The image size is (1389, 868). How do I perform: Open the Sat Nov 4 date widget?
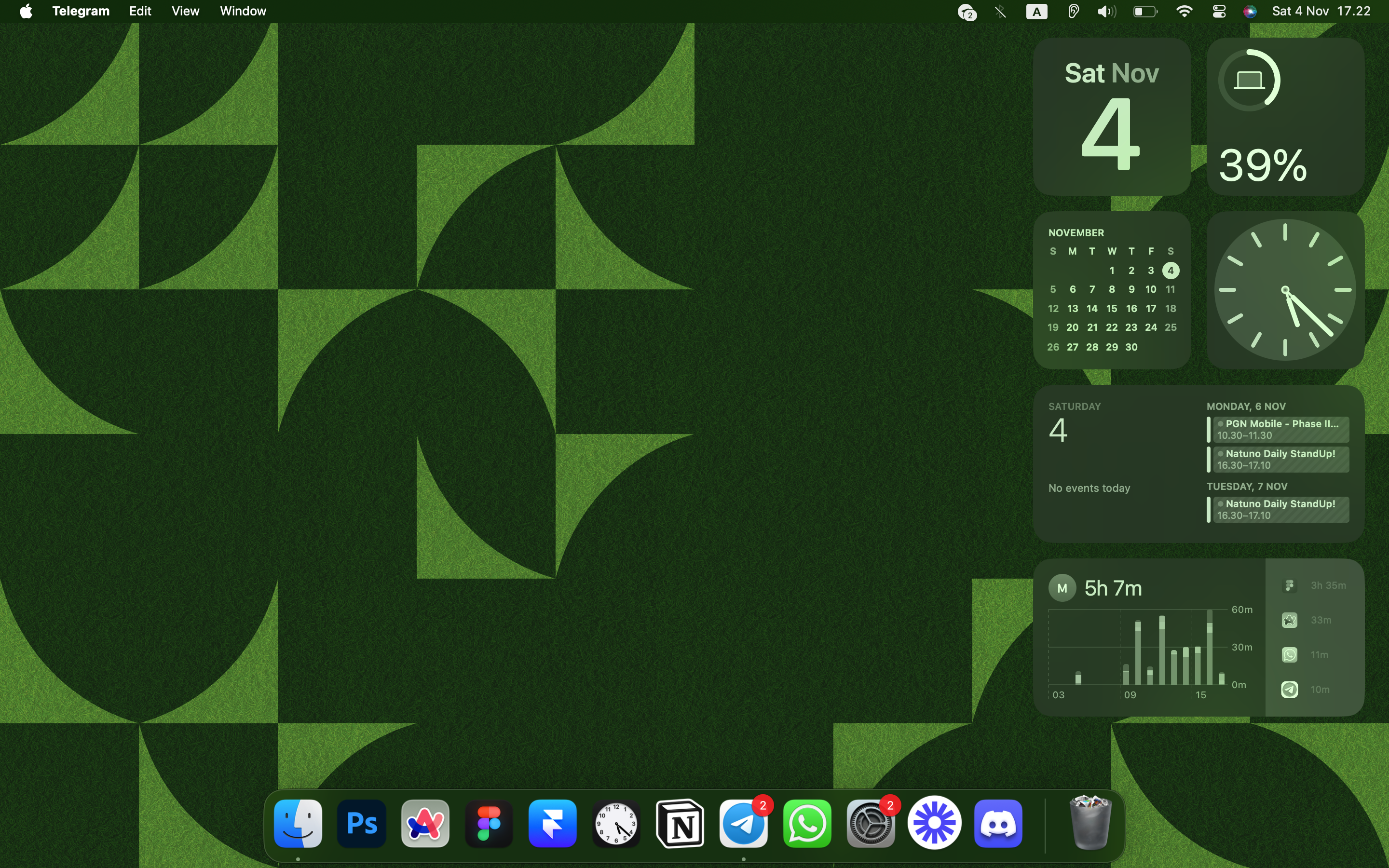pyautogui.click(x=1112, y=117)
